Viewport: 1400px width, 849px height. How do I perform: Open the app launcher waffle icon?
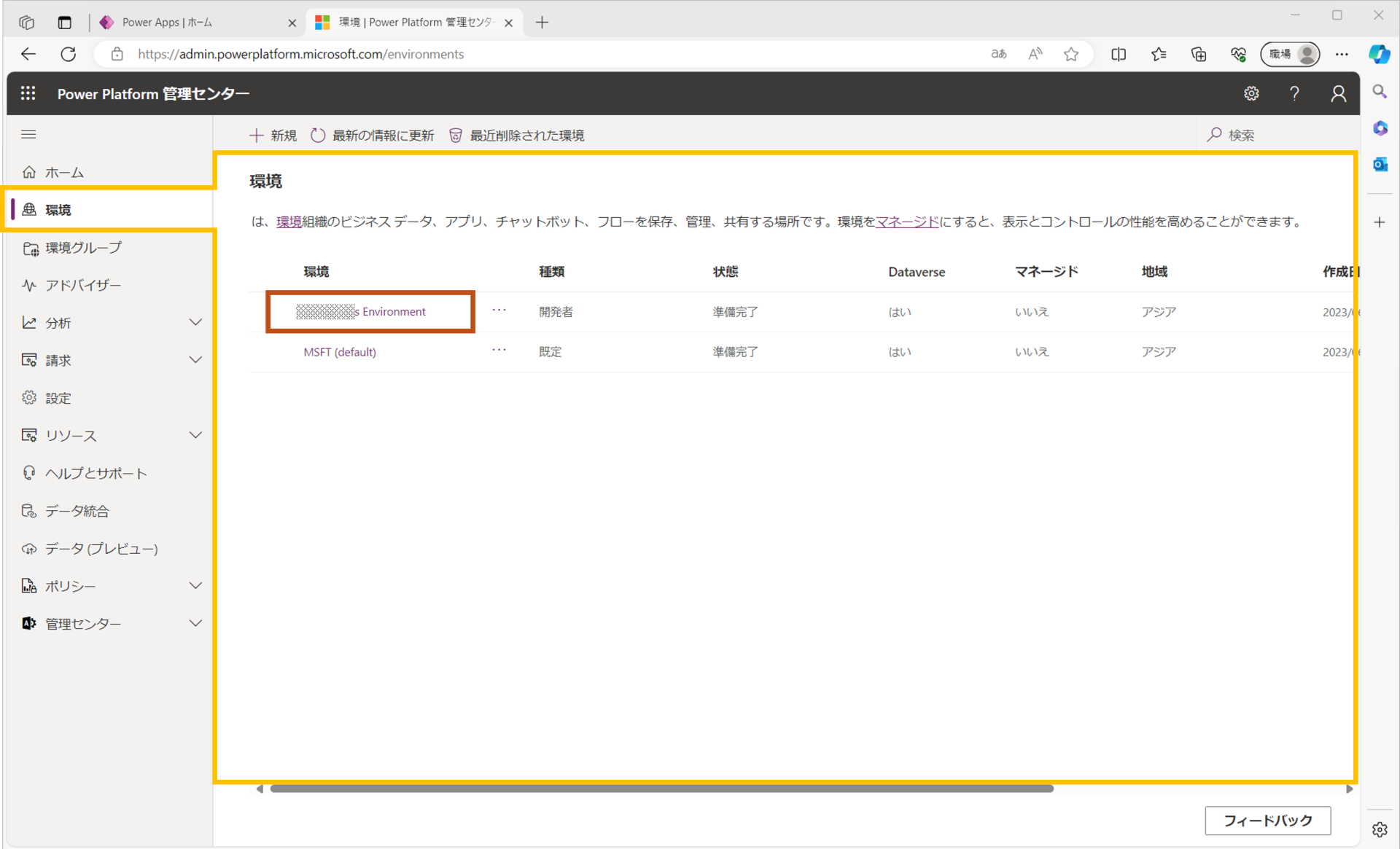[x=28, y=93]
